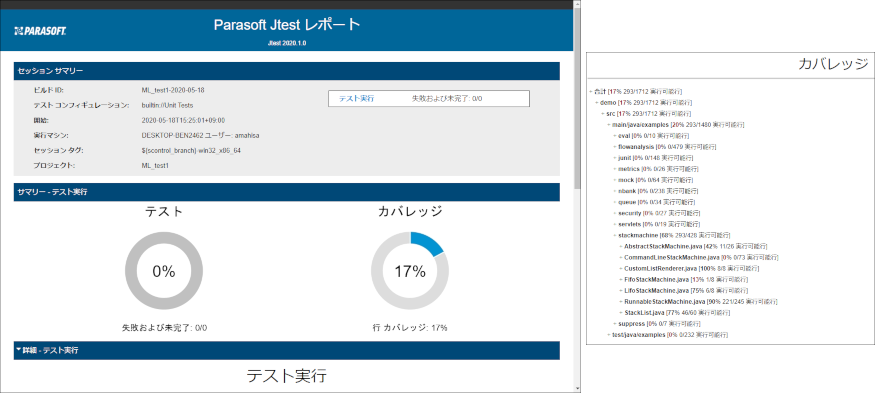875x393 pixels.
Task: Click the セッション サマリー section header
Action: tap(287, 71)
